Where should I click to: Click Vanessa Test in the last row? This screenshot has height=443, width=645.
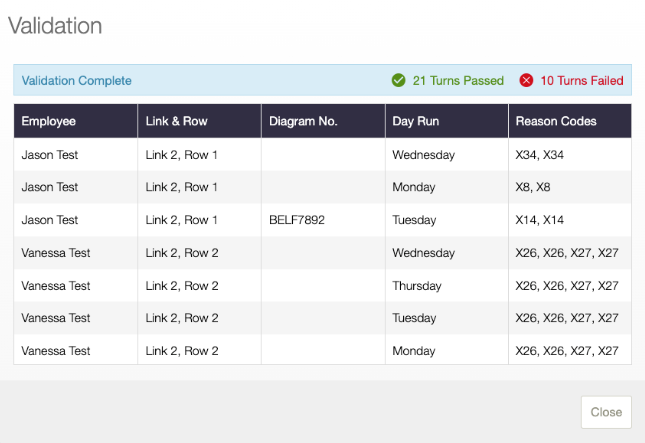[56, 351]
